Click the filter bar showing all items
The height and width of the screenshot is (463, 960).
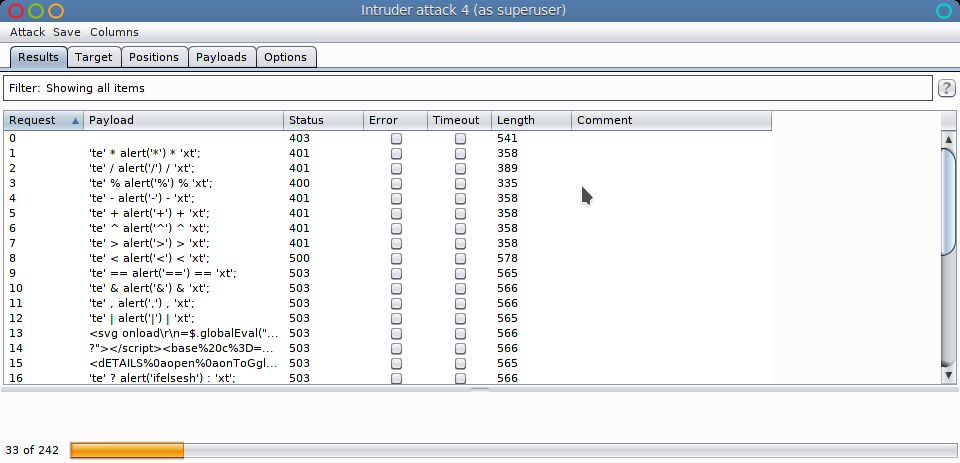coord(468,88)
